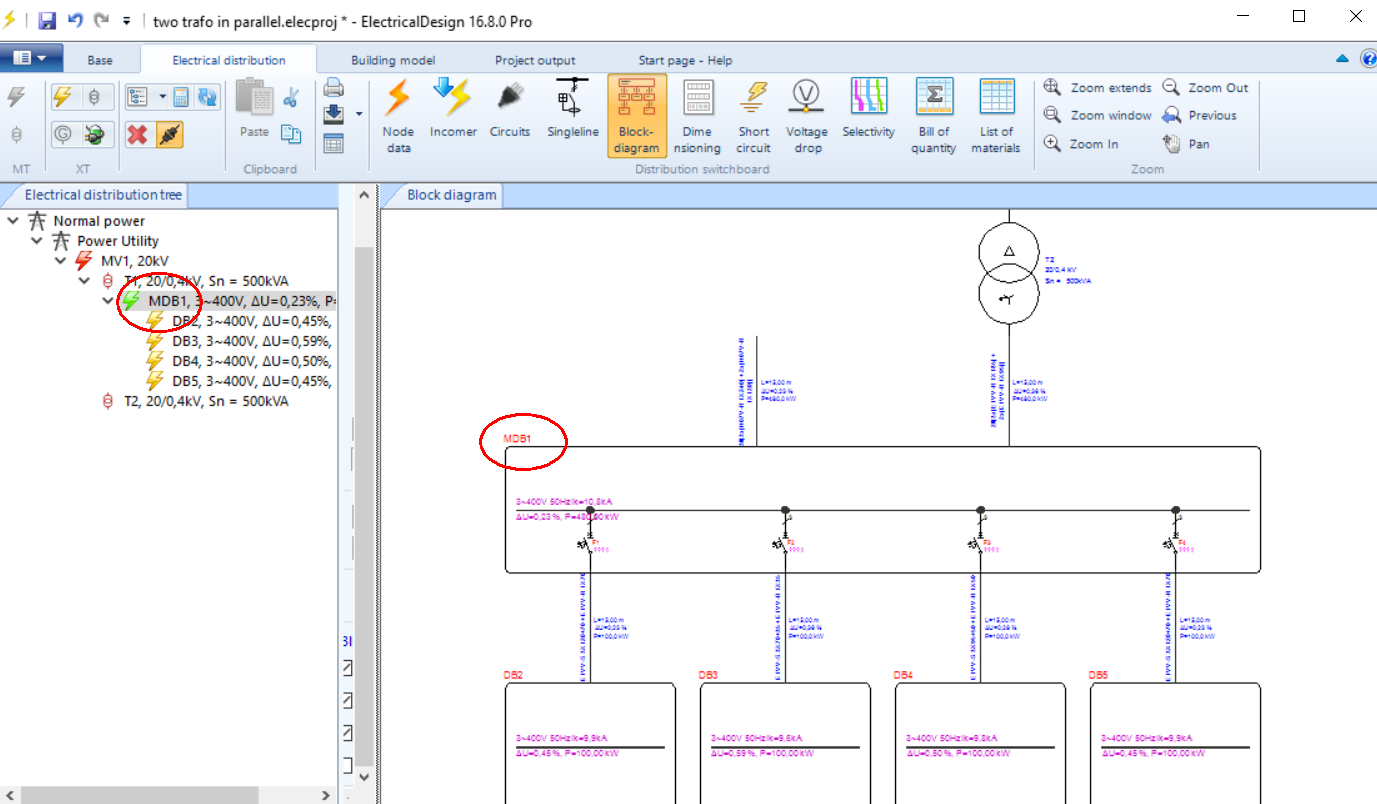This screenshot has height=804, width=1377.
Task: Click the Zoom window button
Action: pyautogui.click(x=1098, y=116)
